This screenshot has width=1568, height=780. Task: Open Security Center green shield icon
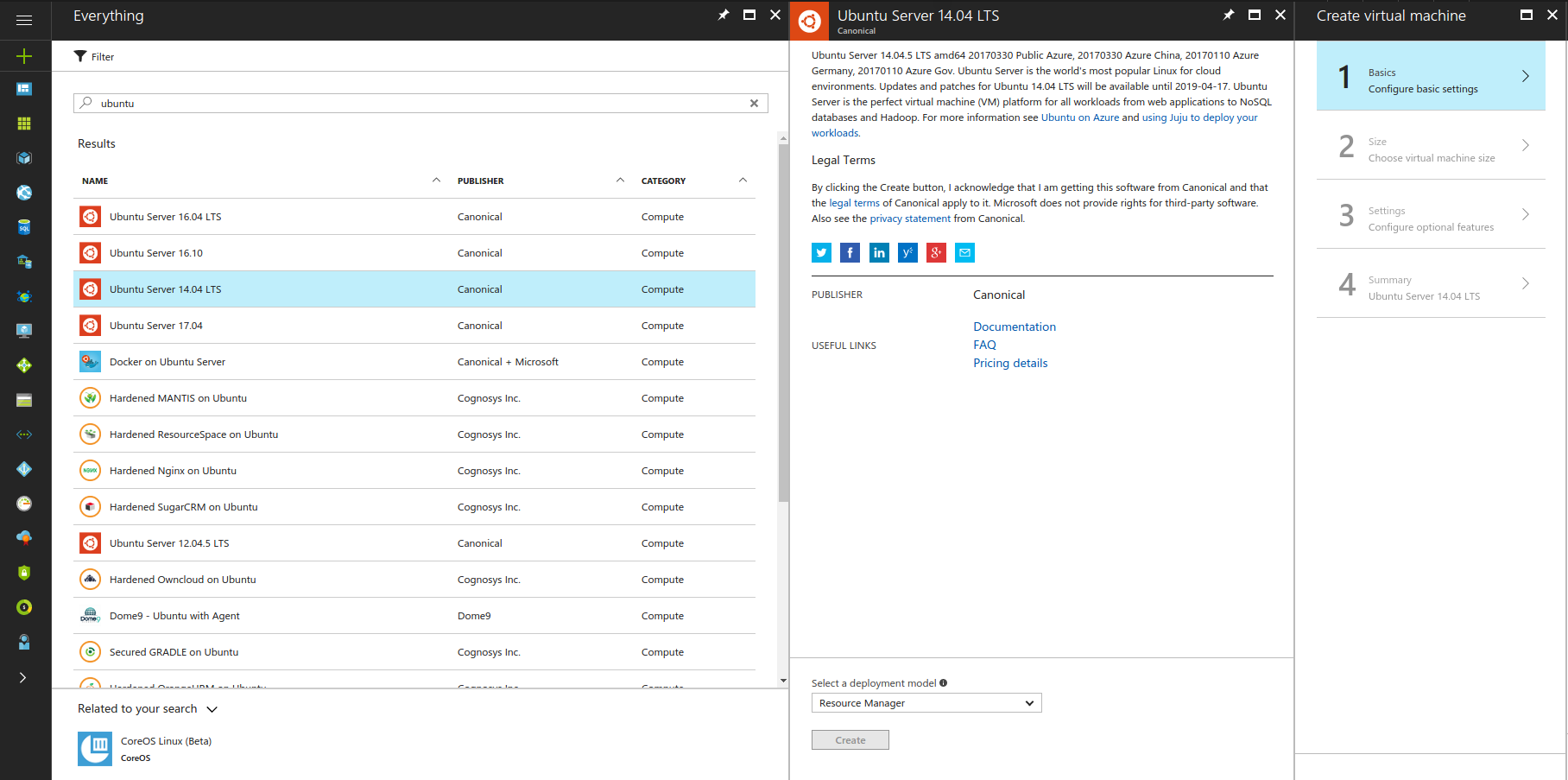tap(24, 573)
